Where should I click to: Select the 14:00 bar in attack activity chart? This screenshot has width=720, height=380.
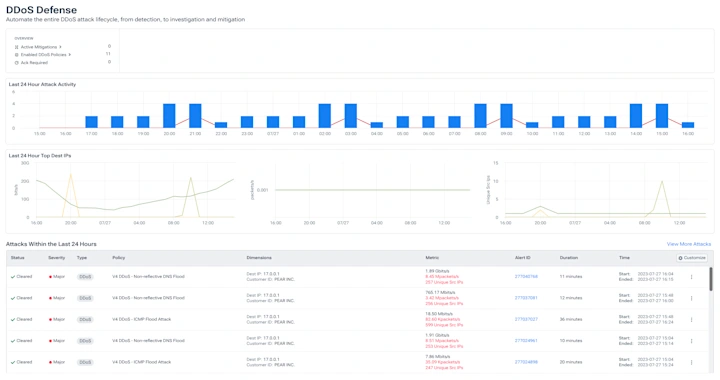636,116
